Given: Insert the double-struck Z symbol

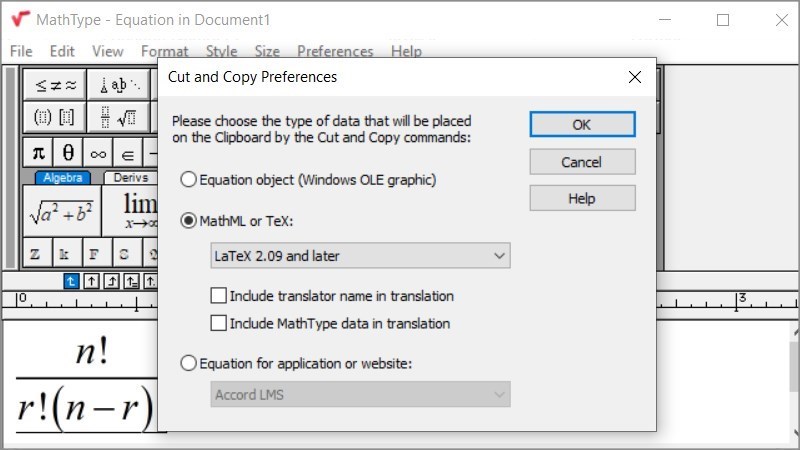Looking at the screenshot, I should pos(35,254).
